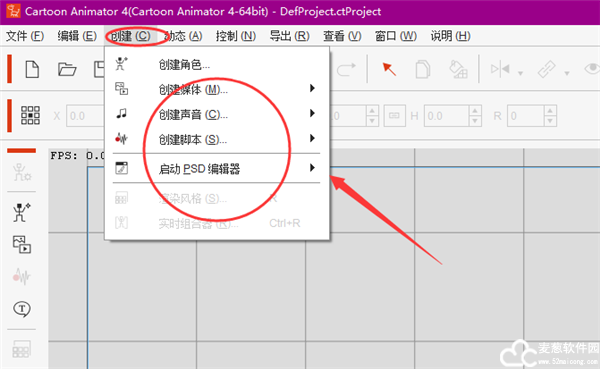Click the copy pages toolbar icon

423,69
